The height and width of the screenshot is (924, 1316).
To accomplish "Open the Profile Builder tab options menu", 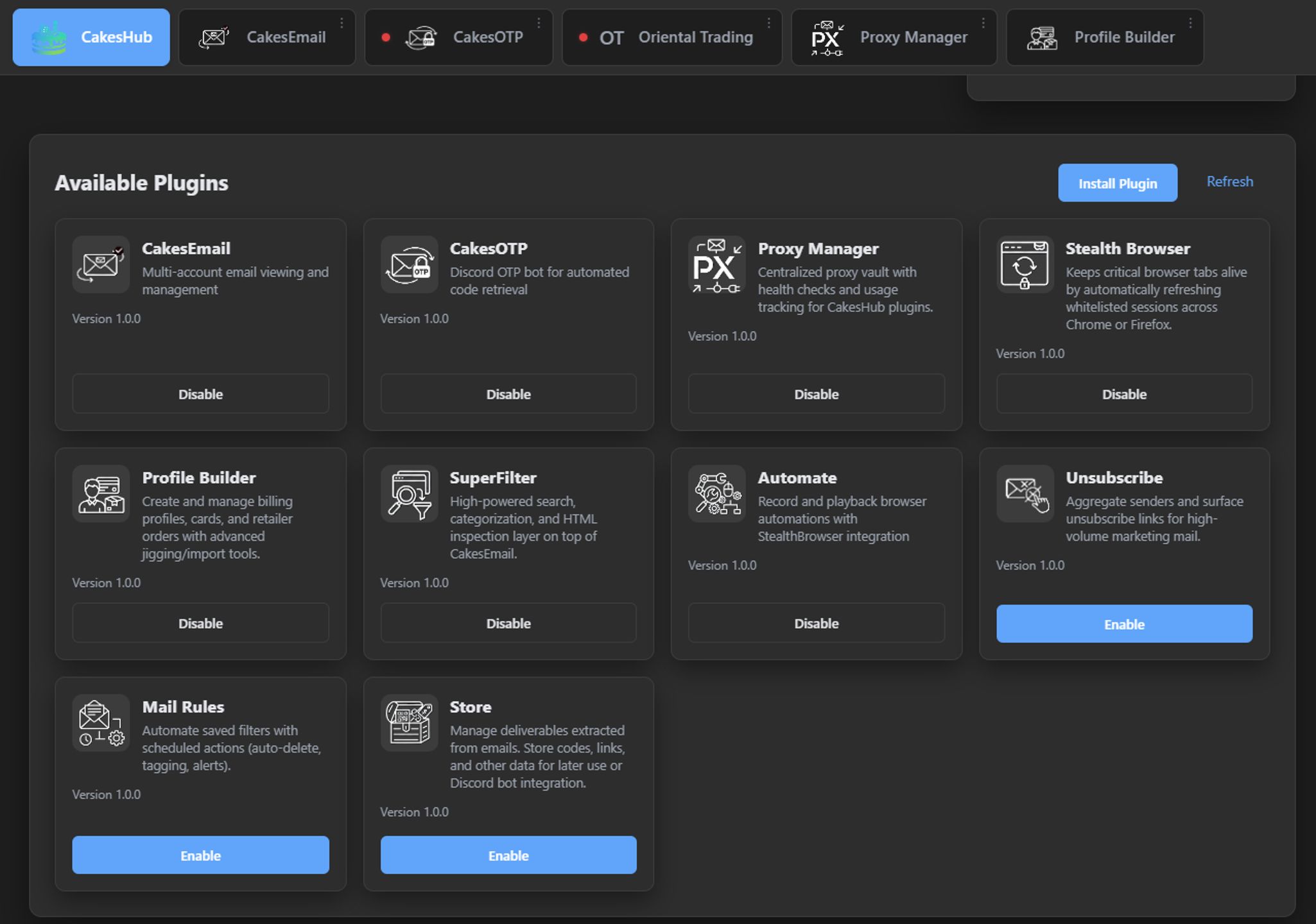I will 1190,23.
